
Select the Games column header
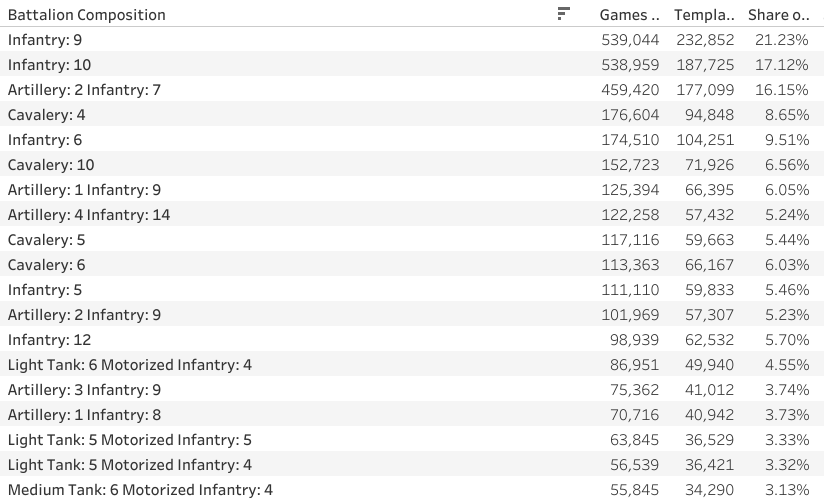click(629, 15)
